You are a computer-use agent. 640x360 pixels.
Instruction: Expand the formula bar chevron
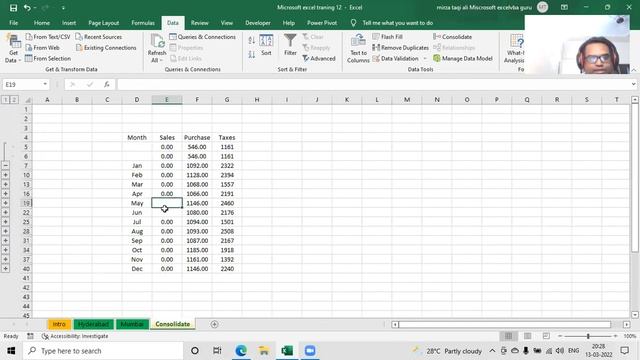(x=633, y=84)
